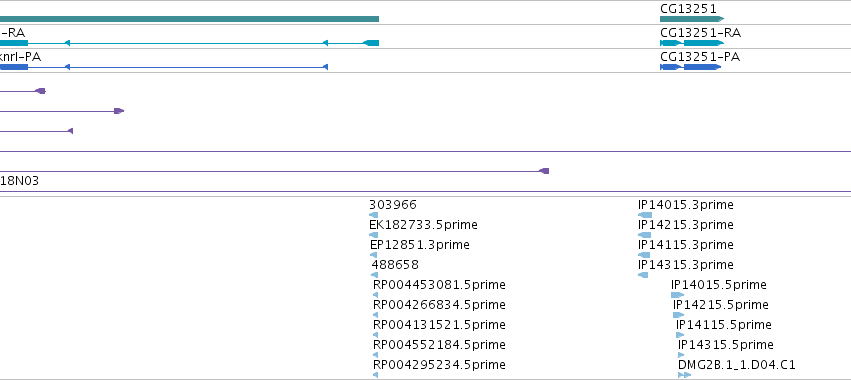Viewport: 851px width, 380px height.
Task: Click the arrow glyph under IP14215.3prime
Action: 644,235
